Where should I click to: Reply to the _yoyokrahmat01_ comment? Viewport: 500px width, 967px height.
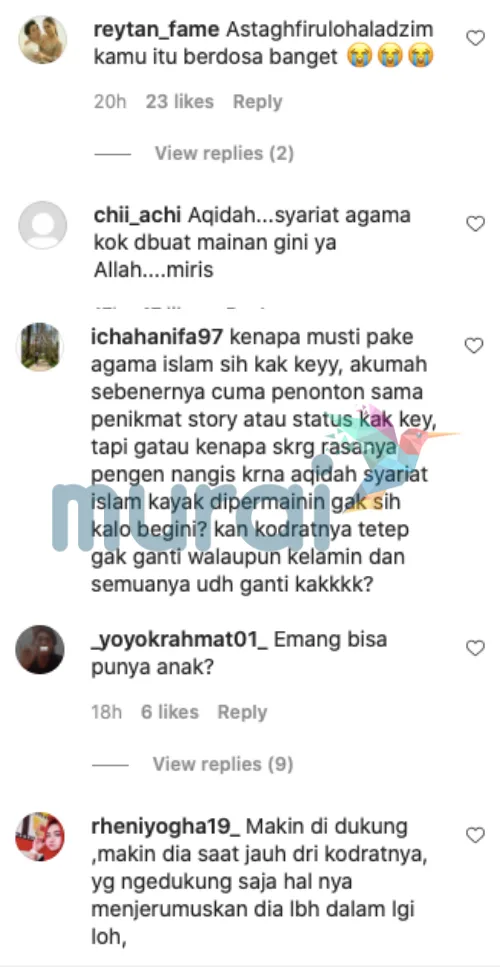242,712
